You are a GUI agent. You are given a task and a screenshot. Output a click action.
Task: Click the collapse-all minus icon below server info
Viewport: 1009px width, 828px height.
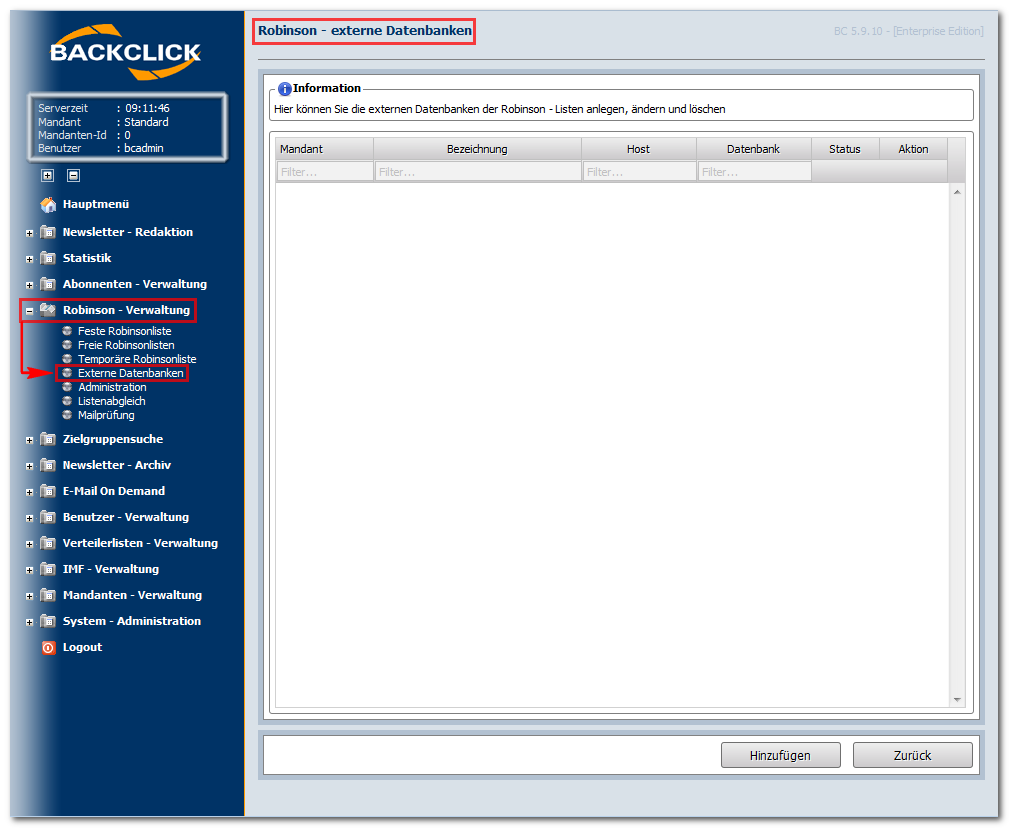(x=73, y=175)
